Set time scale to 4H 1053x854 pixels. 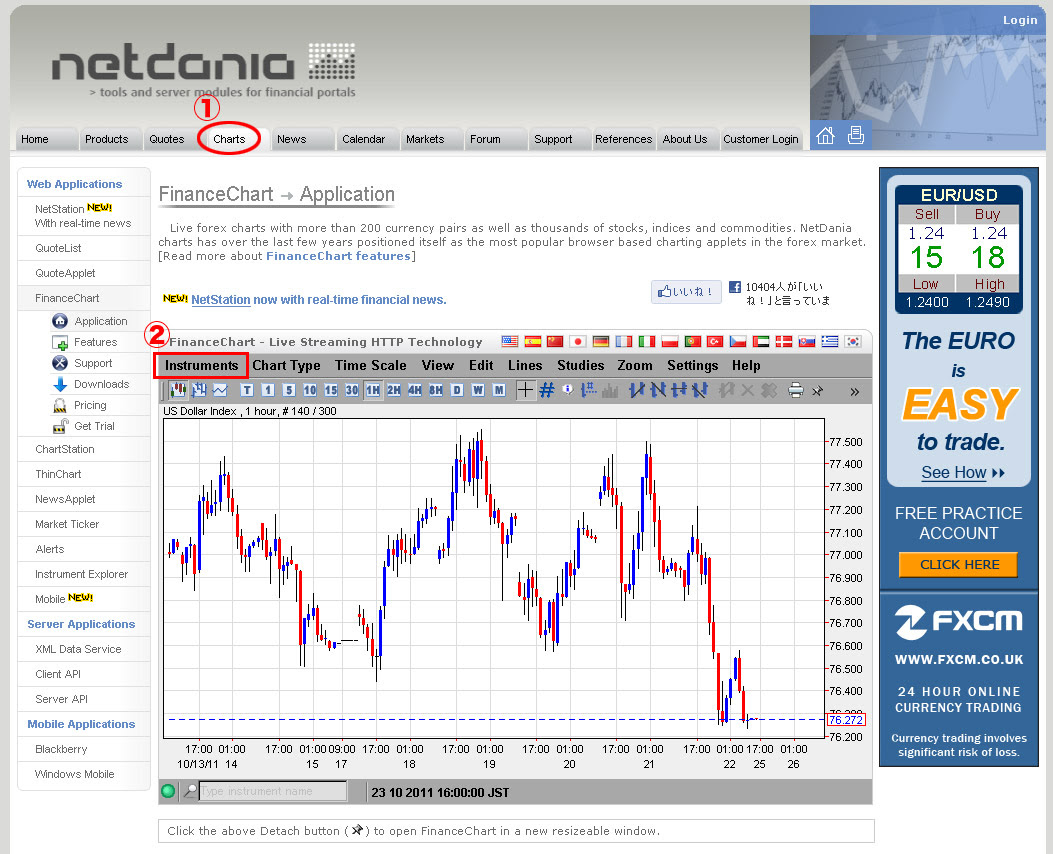[415, 390]
